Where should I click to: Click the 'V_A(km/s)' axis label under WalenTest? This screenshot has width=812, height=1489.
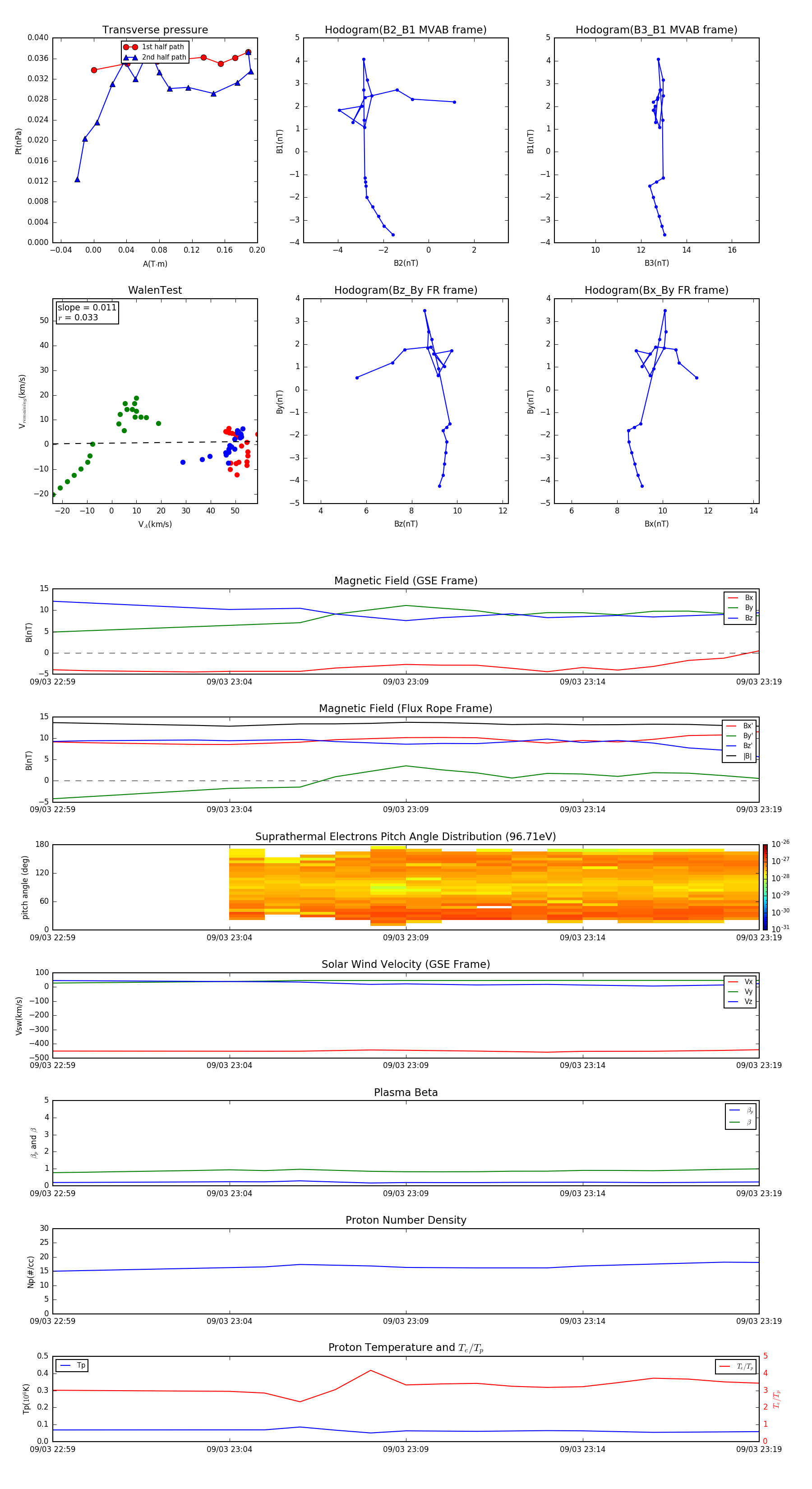(x=155, y=524)
